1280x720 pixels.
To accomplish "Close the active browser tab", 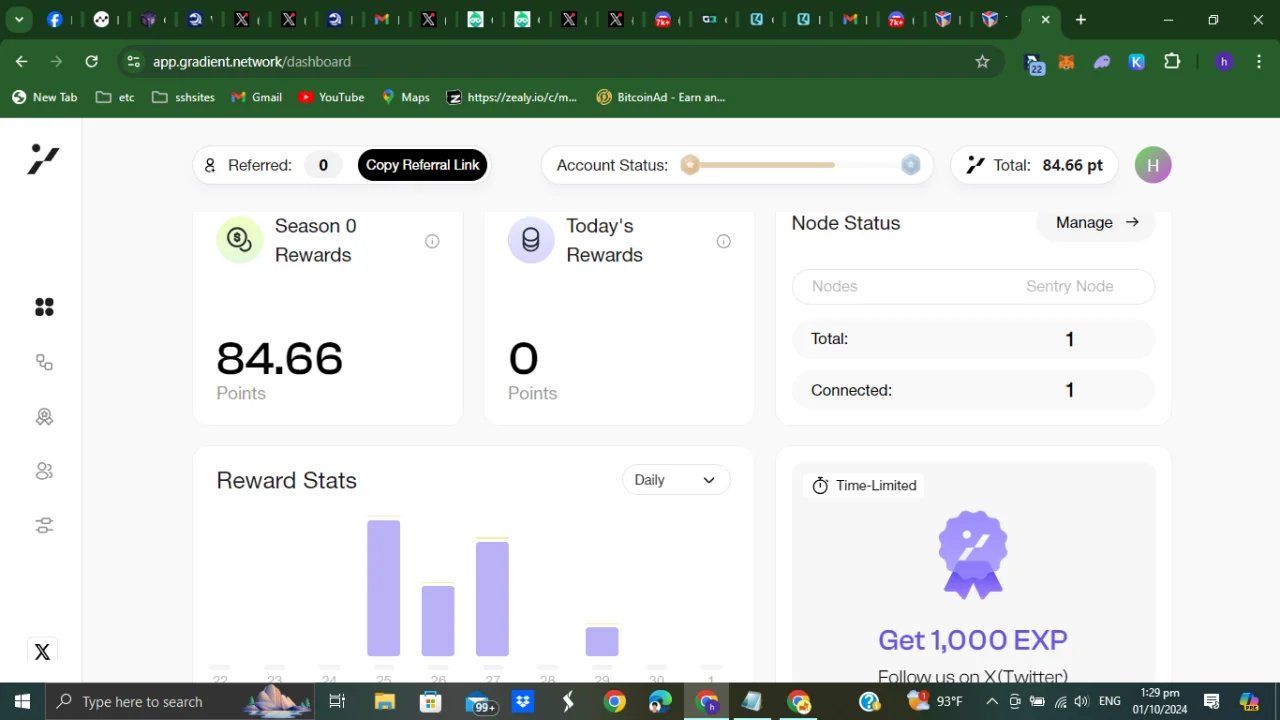I will tap(1045, 19).
